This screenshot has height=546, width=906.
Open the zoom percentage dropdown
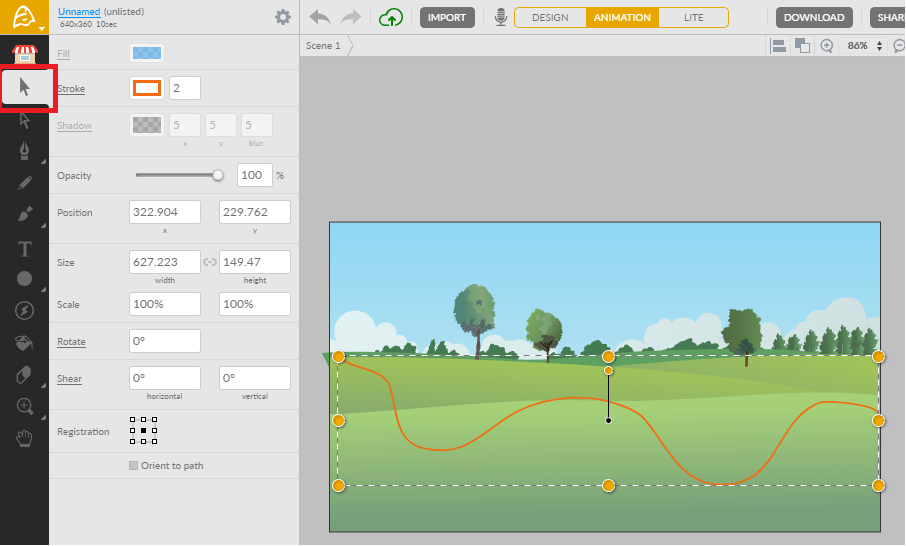[x=879, y=46]
